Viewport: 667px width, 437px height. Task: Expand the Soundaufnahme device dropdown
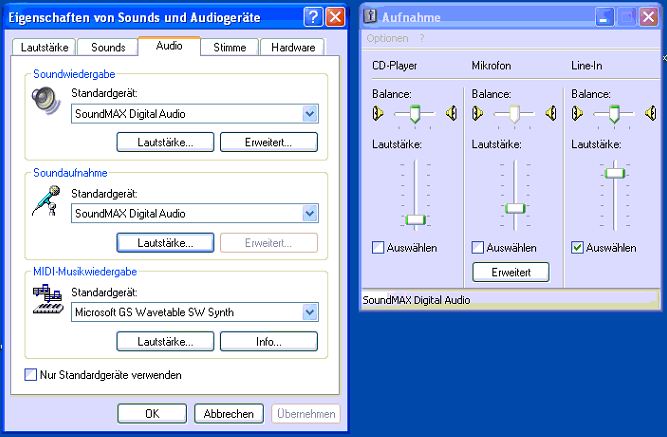309,213
